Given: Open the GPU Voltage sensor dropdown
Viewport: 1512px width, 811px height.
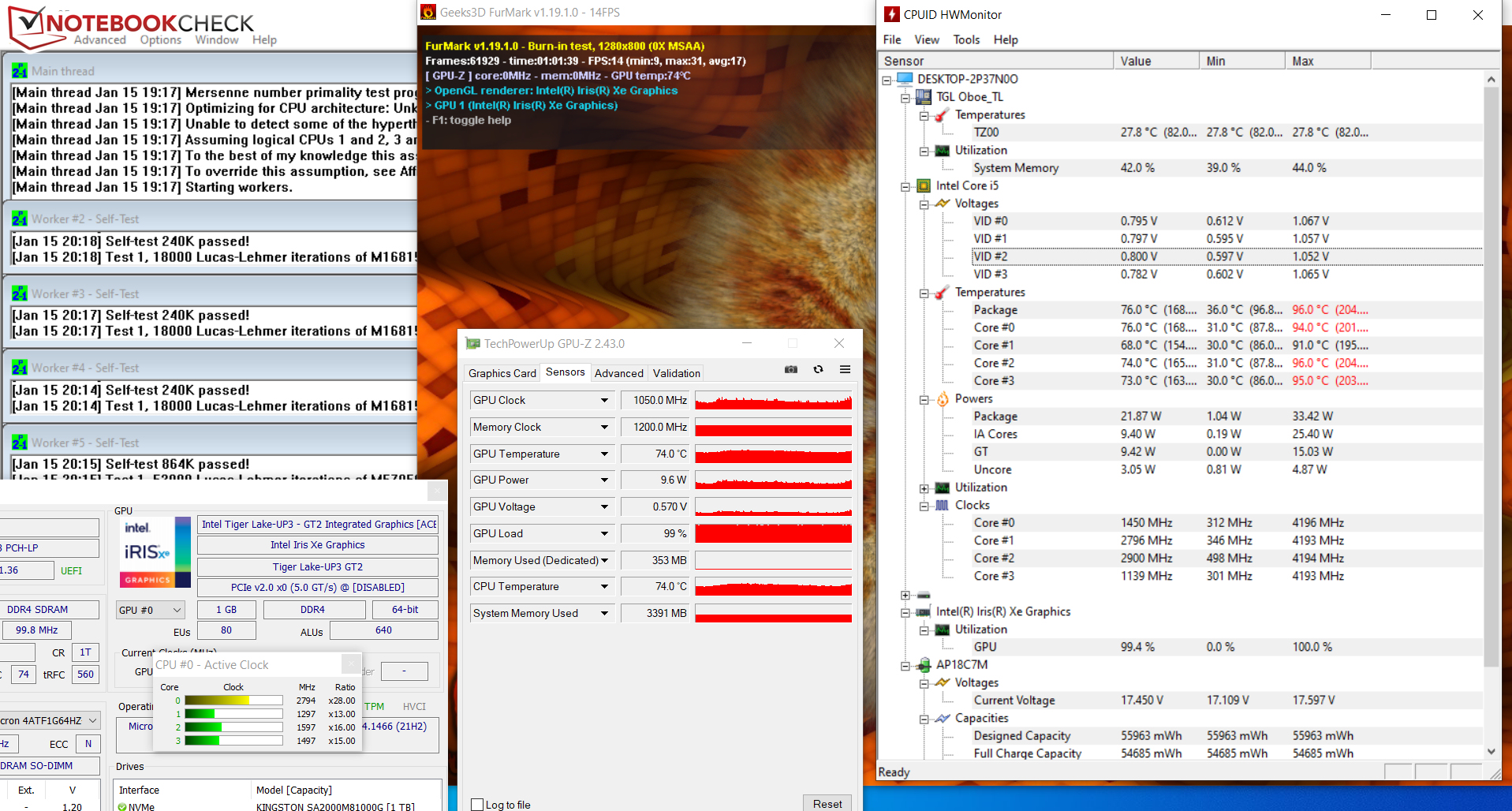Looking at the screenshot, I should 605,507.
